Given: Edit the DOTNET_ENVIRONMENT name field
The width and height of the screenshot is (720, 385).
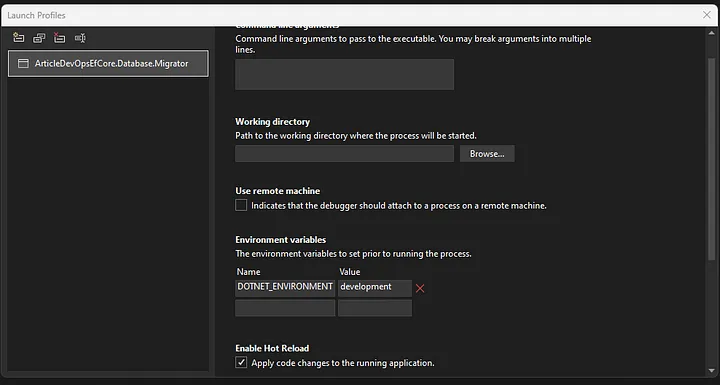Looking at the screenshot, I should pos(285,288).
